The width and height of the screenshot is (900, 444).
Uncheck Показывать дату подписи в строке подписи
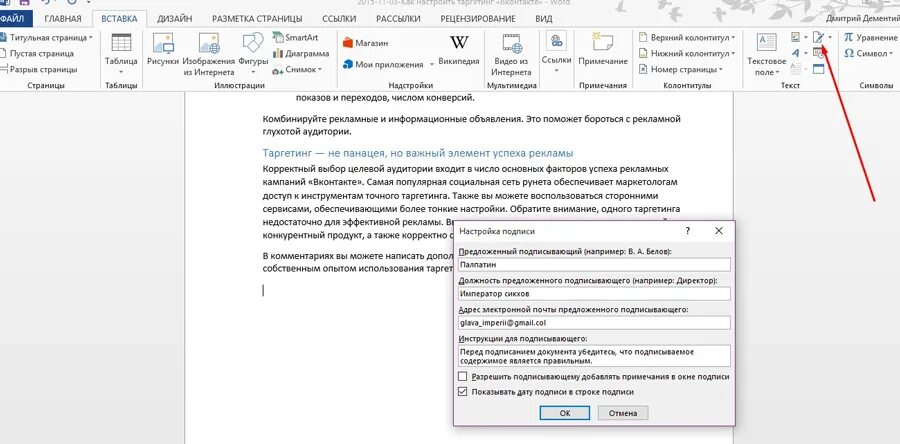(463, 392)
